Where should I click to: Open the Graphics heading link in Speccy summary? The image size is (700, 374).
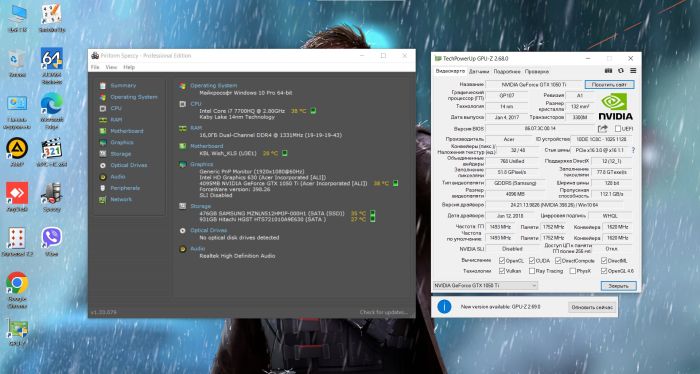[x=202, y=164]
